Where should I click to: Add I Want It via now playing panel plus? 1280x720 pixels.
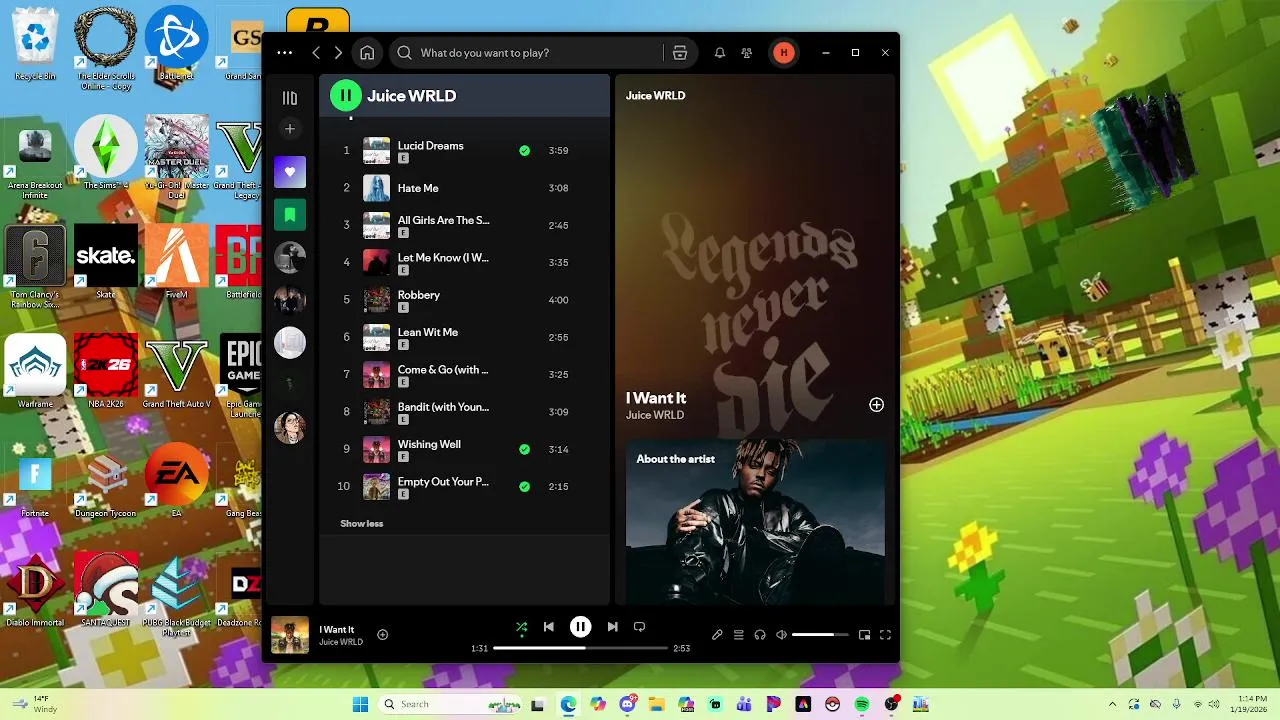point(876,405)
